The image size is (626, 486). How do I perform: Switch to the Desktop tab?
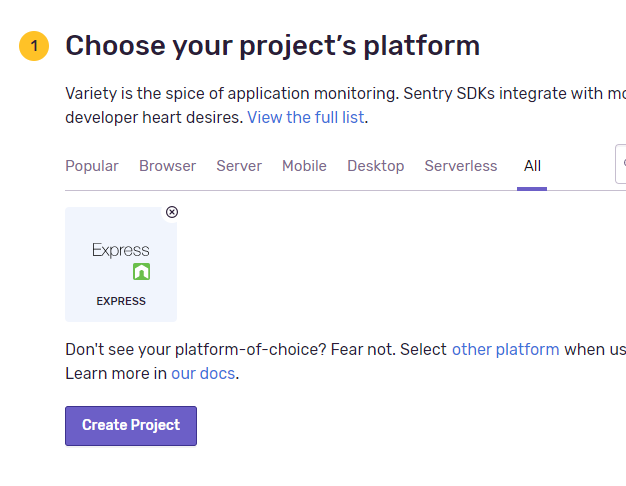click(375, 166)
